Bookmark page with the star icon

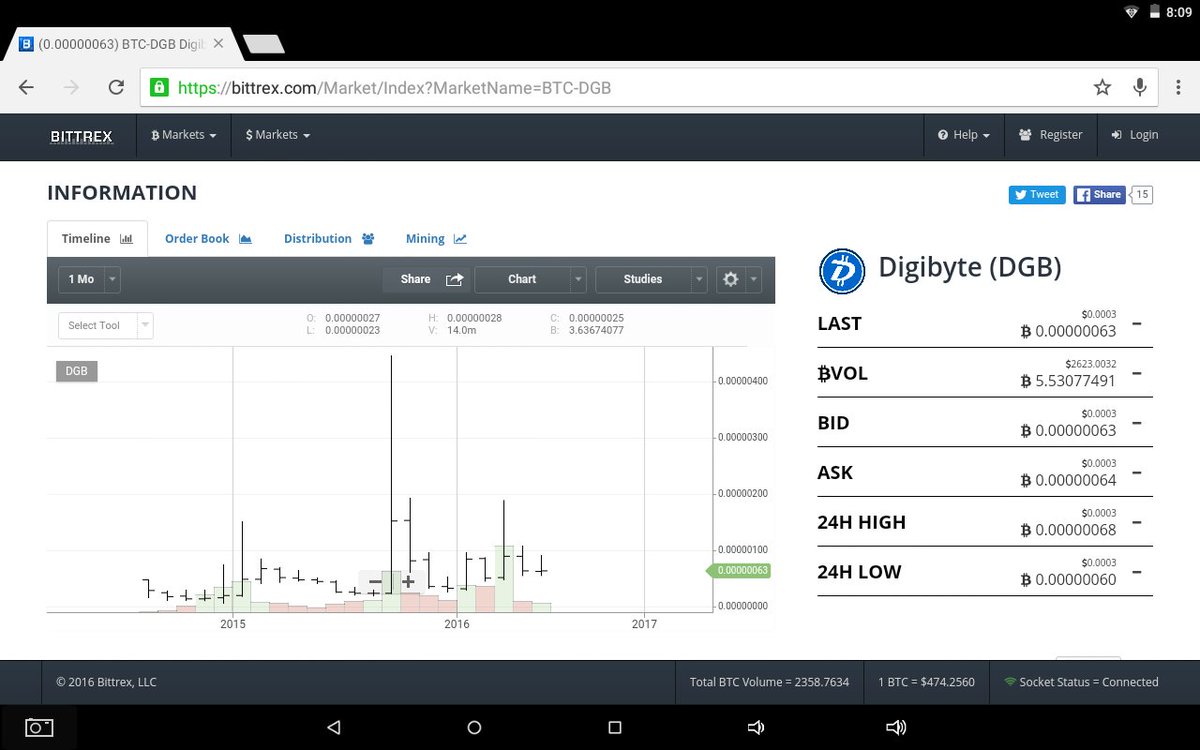point(1102,87)
